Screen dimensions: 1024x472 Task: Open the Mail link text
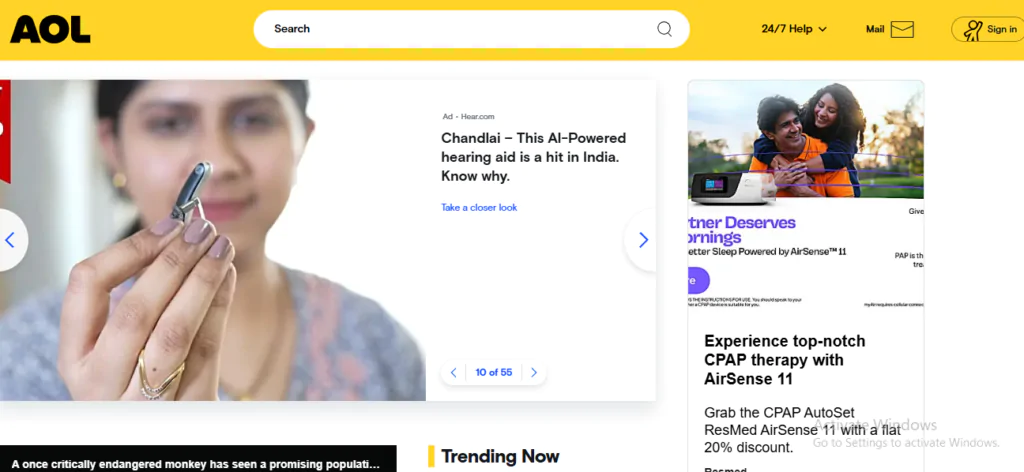point(875,29)
